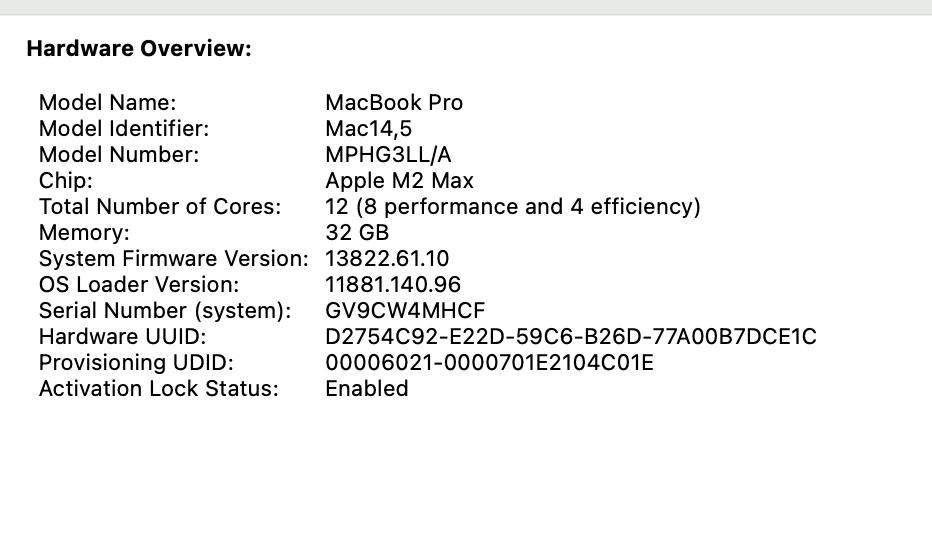Viewport: 932px width, 548px height.
Task: Select the Model Name value MacBook Pro
Action: coord(394,102)
